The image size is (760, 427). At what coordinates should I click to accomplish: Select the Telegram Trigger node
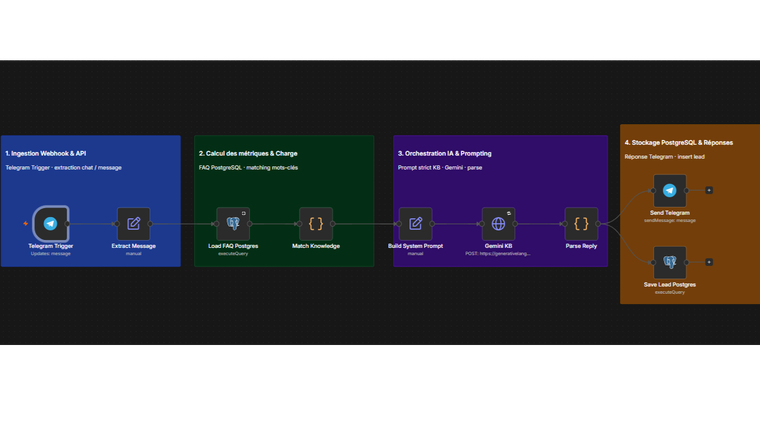(50, 223)
